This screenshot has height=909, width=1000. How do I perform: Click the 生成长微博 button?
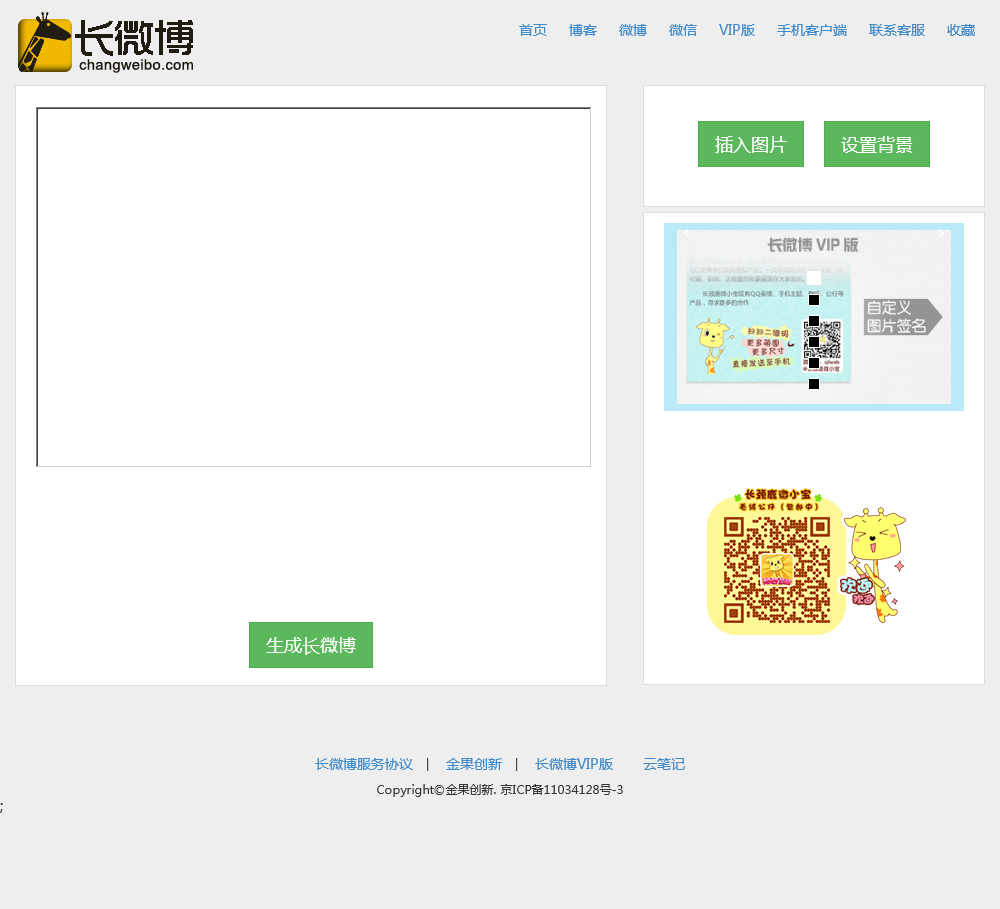311,645
